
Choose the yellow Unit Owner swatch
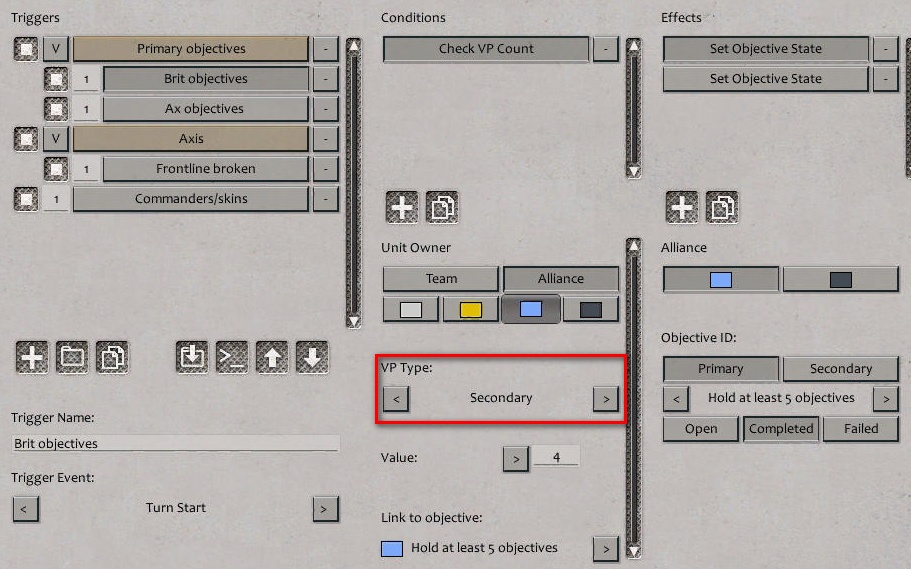click(x=471, y=310)
